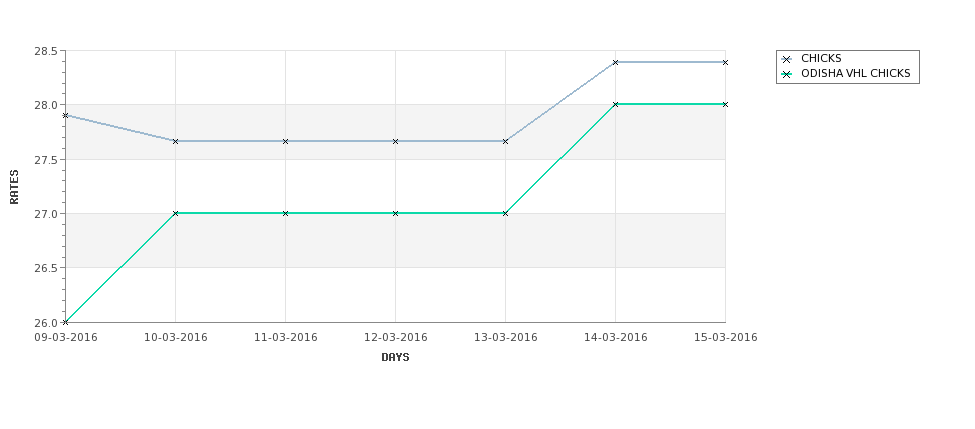Toggle the CHICKS series legend label

[x=821, y=58]
